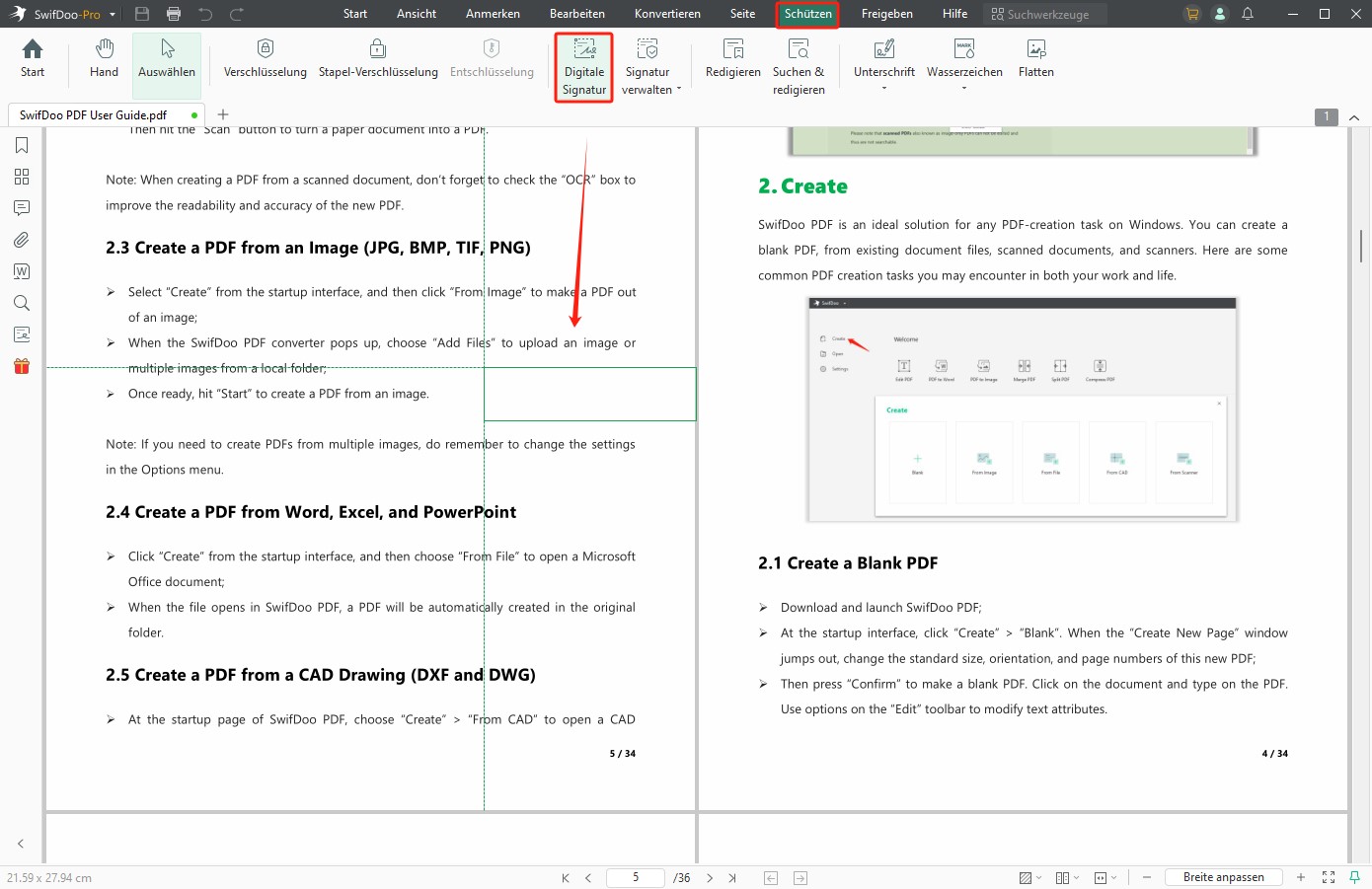1372x889 pixels.
Task: Click the Suchwerkzeuge search field
Action: coord(1045,14)
